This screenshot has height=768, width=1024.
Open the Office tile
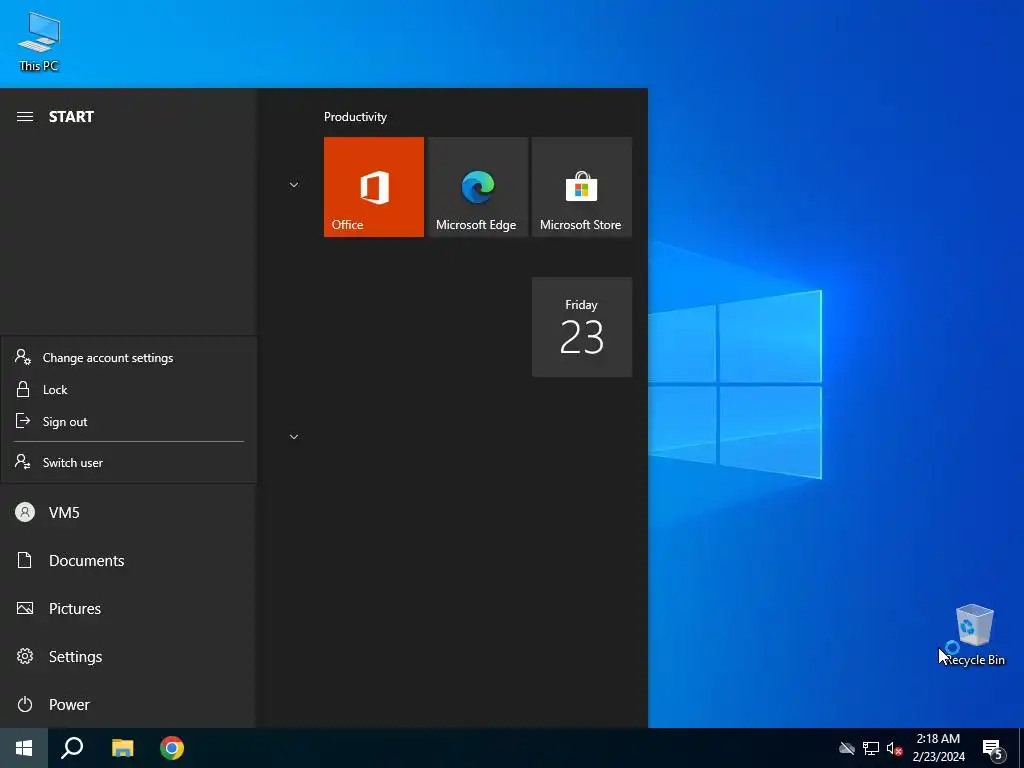click(x=374, y=187)
